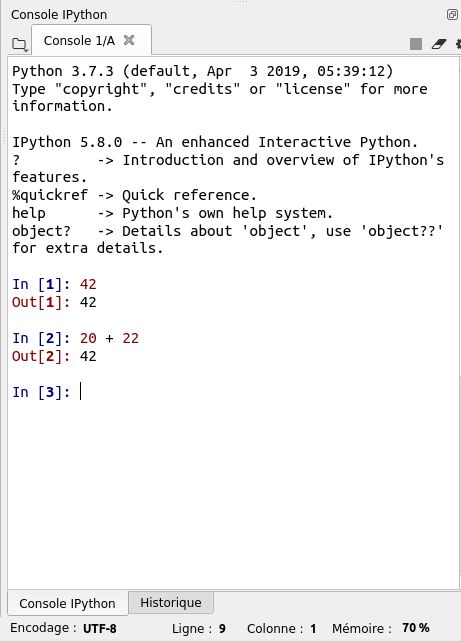Screen dimensions: 461x642
Task: Click the In [1] input value 42
Action: tap(88, 284)
